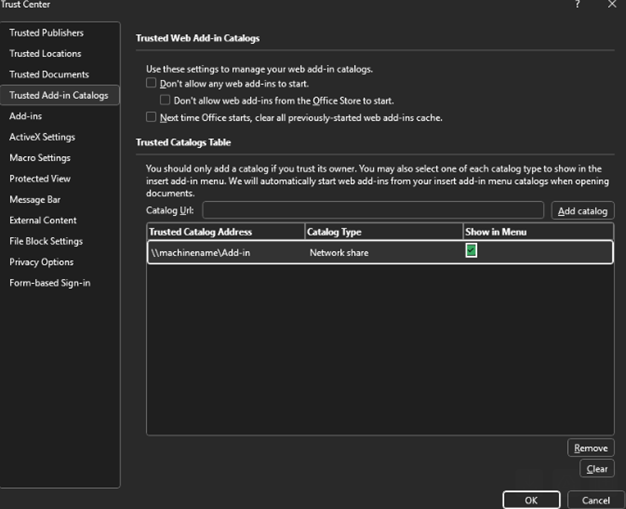Screen dimensions: 626x509
Task: Close the Trust Center dialog window
Action: 611,5
